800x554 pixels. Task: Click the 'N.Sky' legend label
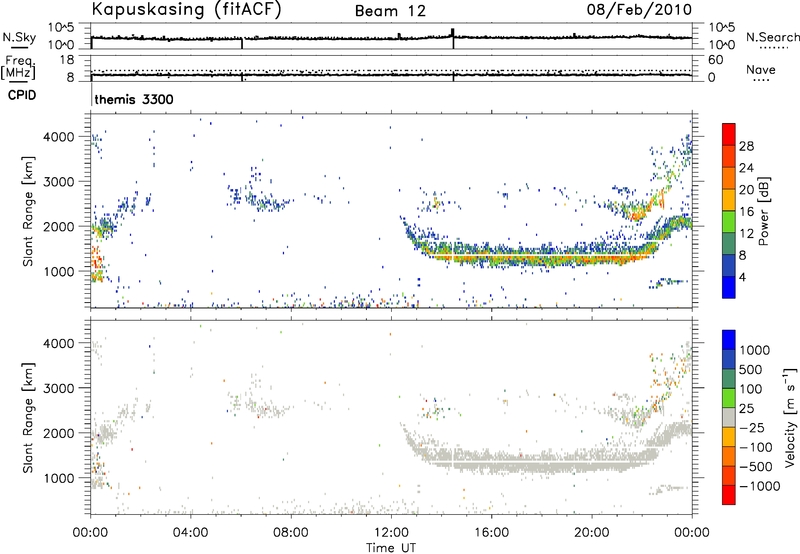(x=19, y=37)
